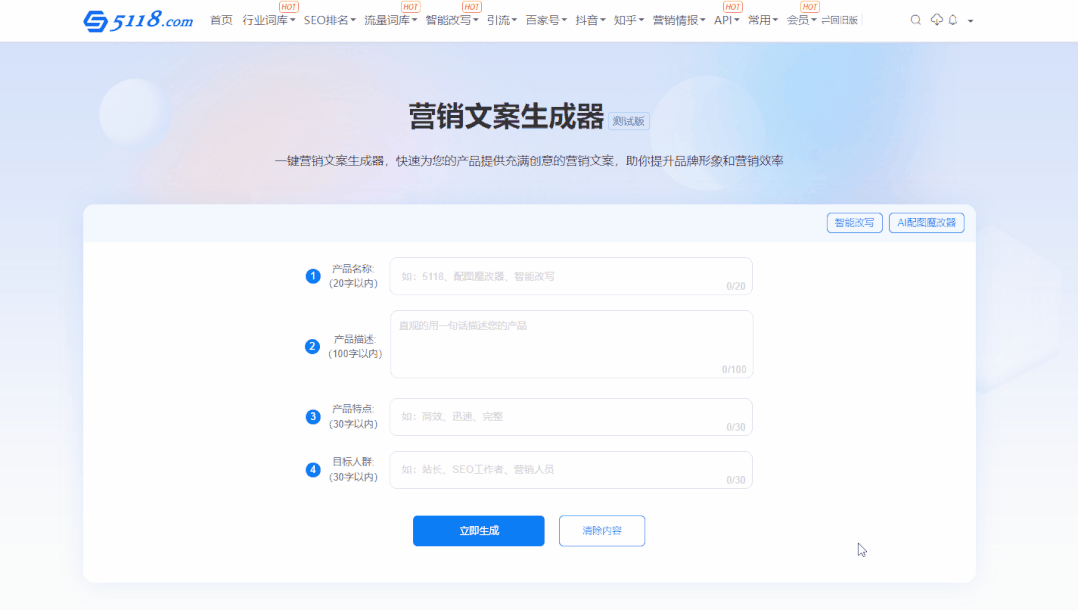Expand the SEO排名 menu
1078x610 pixels.
[x=330, y=20]
